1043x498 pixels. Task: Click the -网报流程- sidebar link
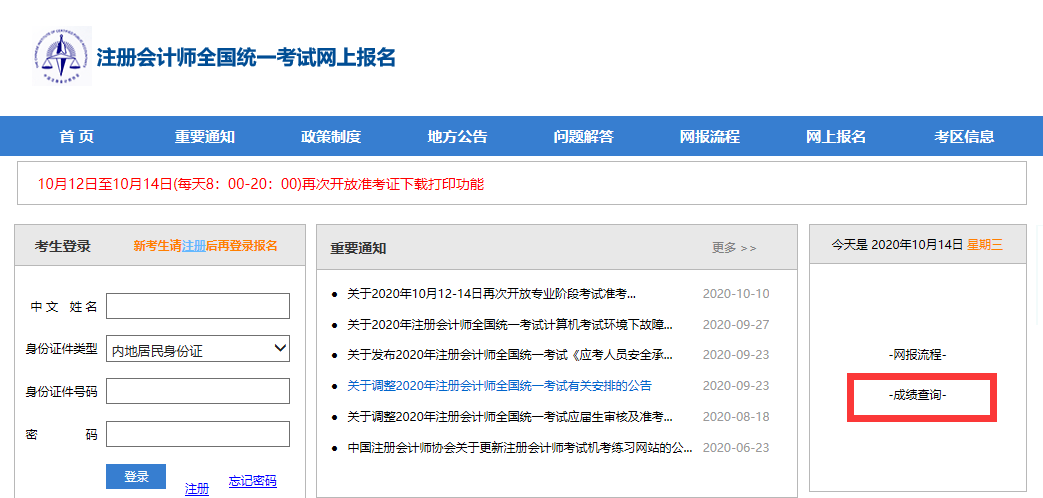click(917, 355)
